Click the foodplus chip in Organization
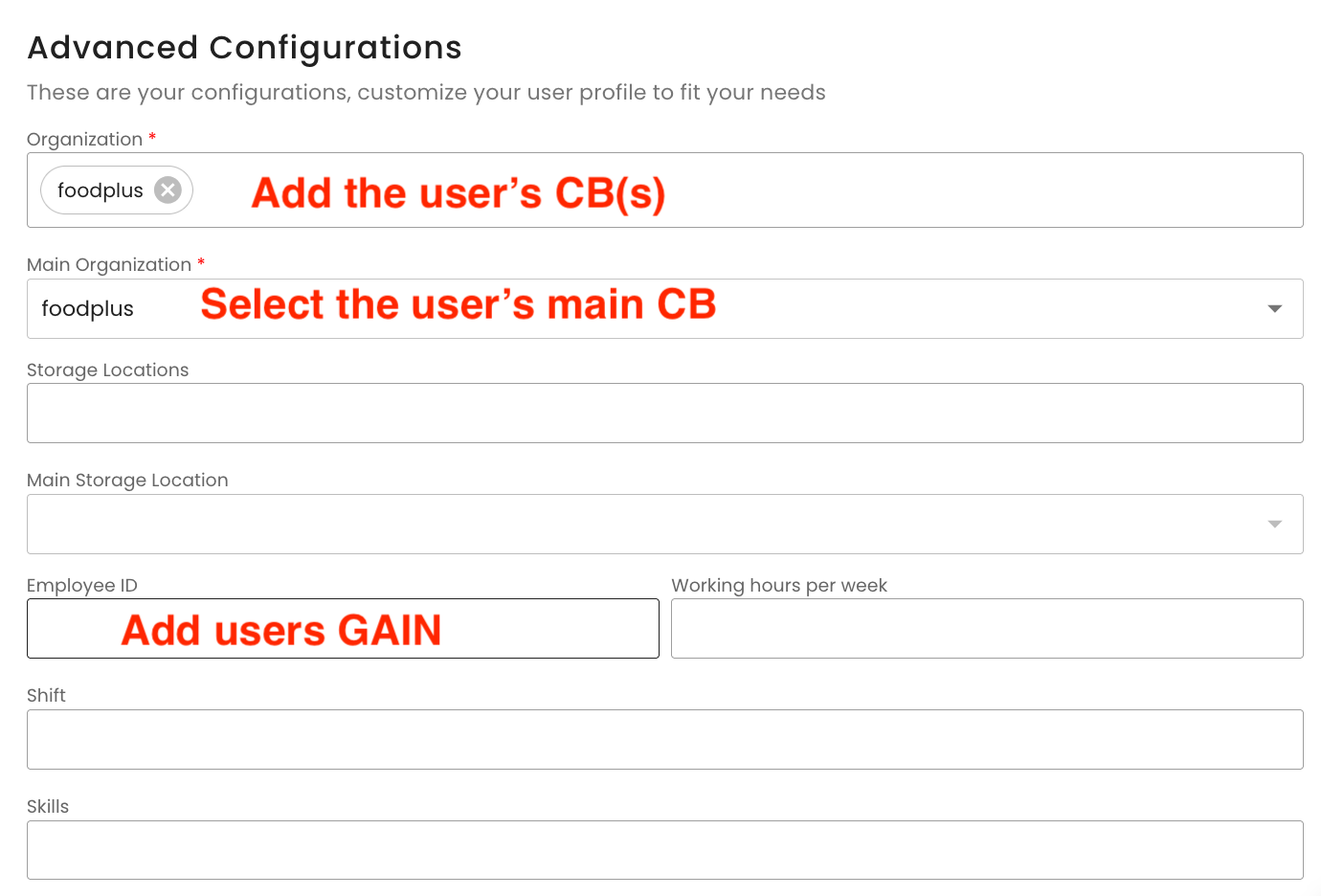 [x=101, y=190]
